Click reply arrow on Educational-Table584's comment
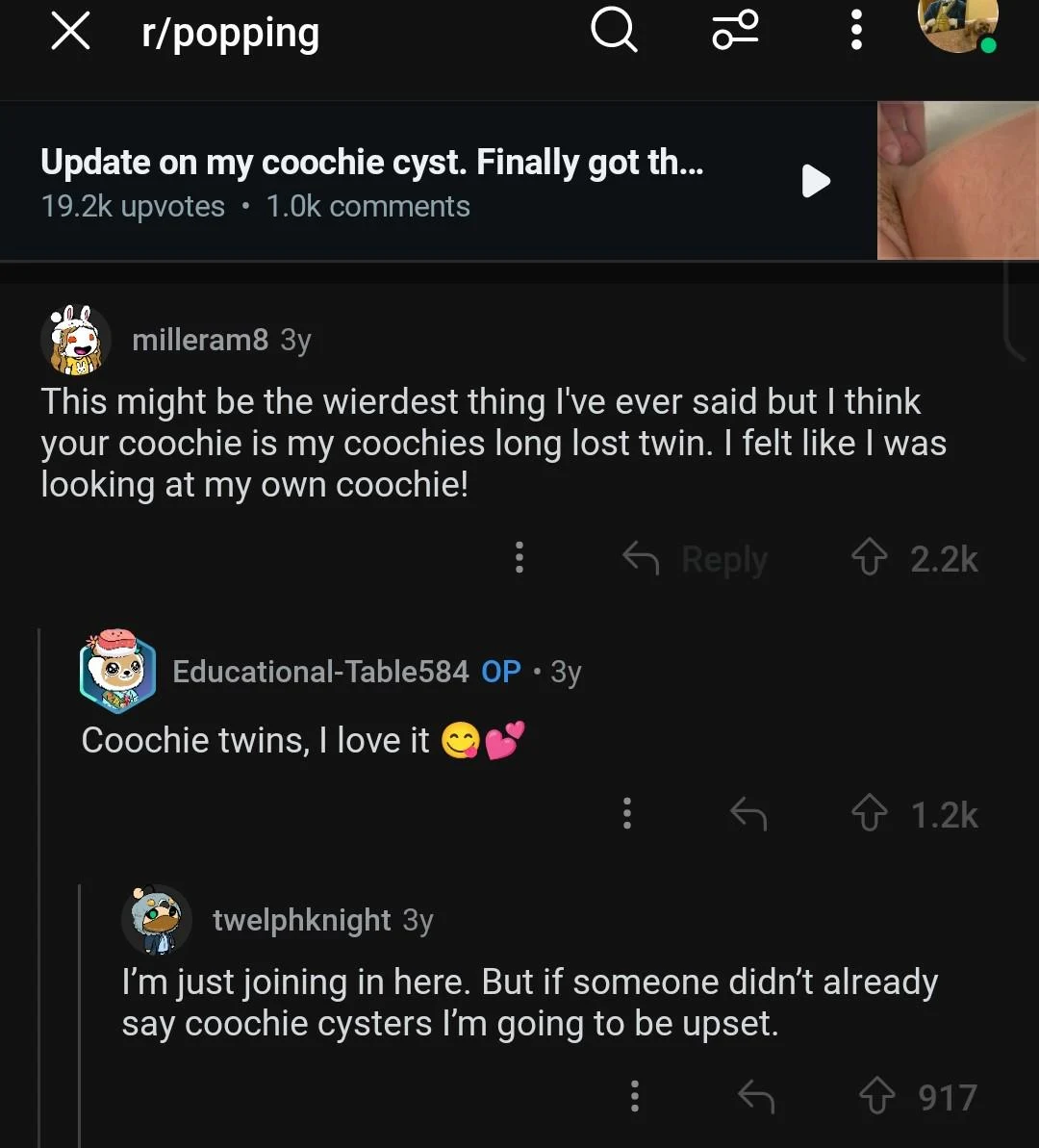 (748, 815)
